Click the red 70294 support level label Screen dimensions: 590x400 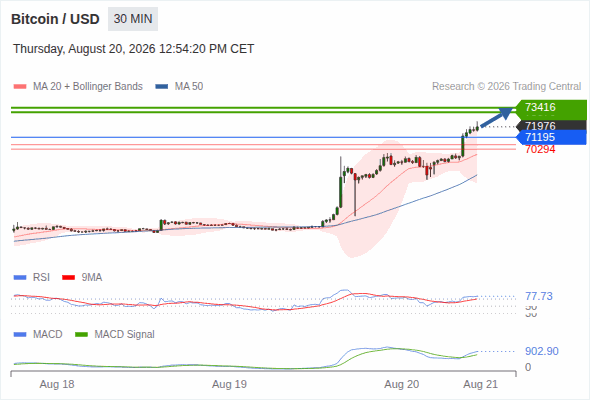click(540, 149)
